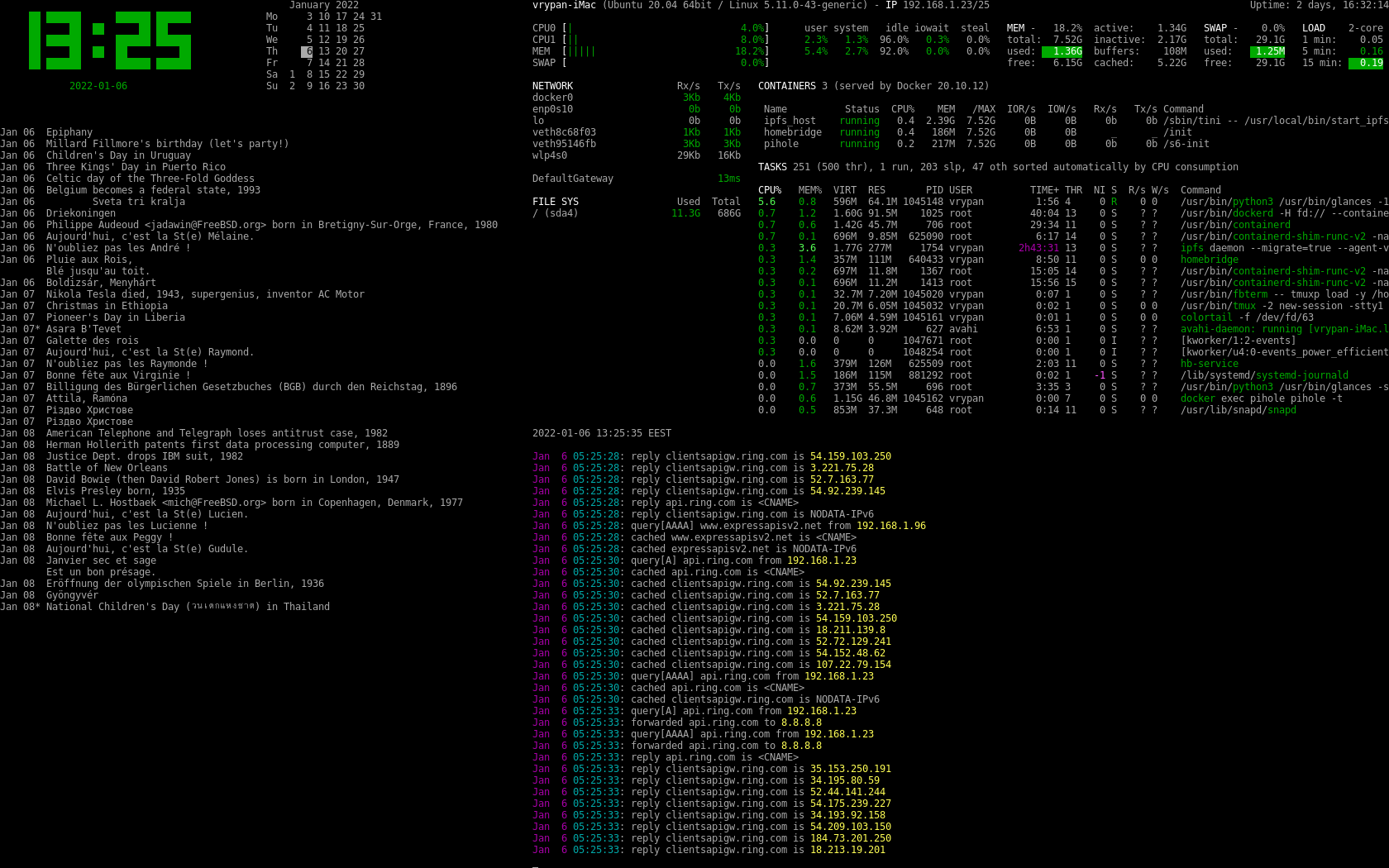Click the NETWORK section header
The image size is (1389, 868).
pos(552,86)
